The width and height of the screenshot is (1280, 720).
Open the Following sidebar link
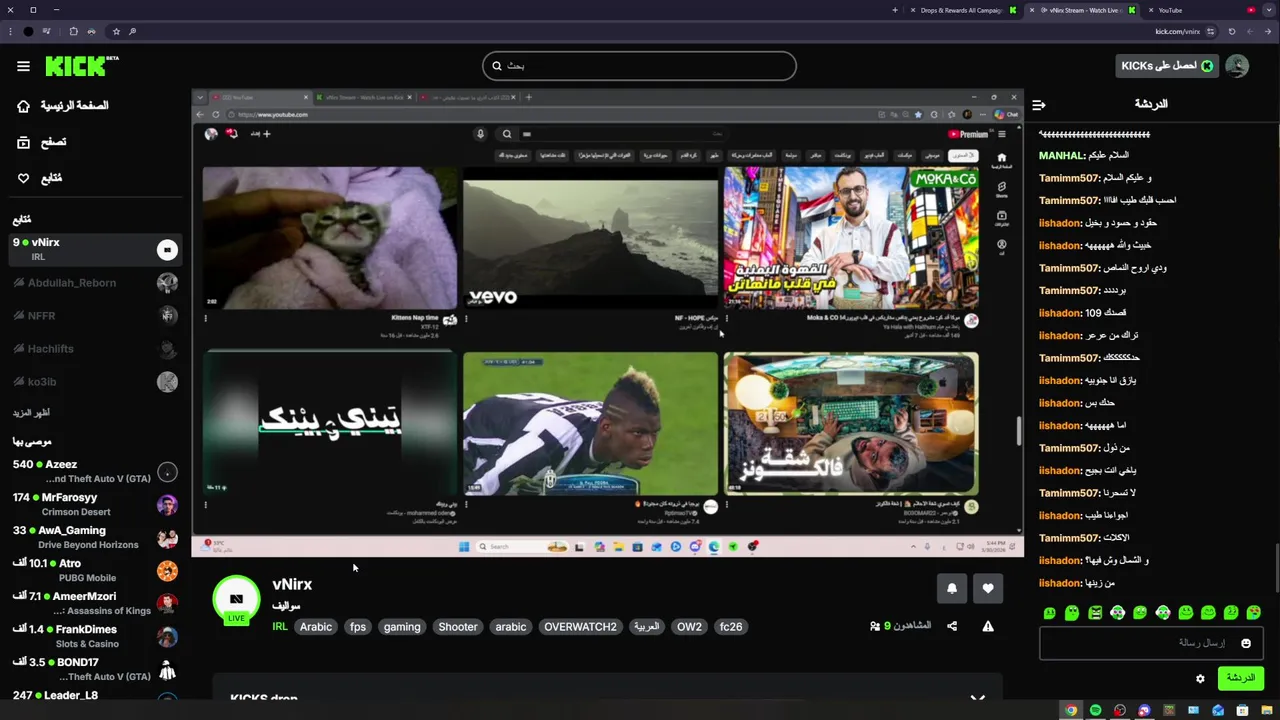coord(40,178)
